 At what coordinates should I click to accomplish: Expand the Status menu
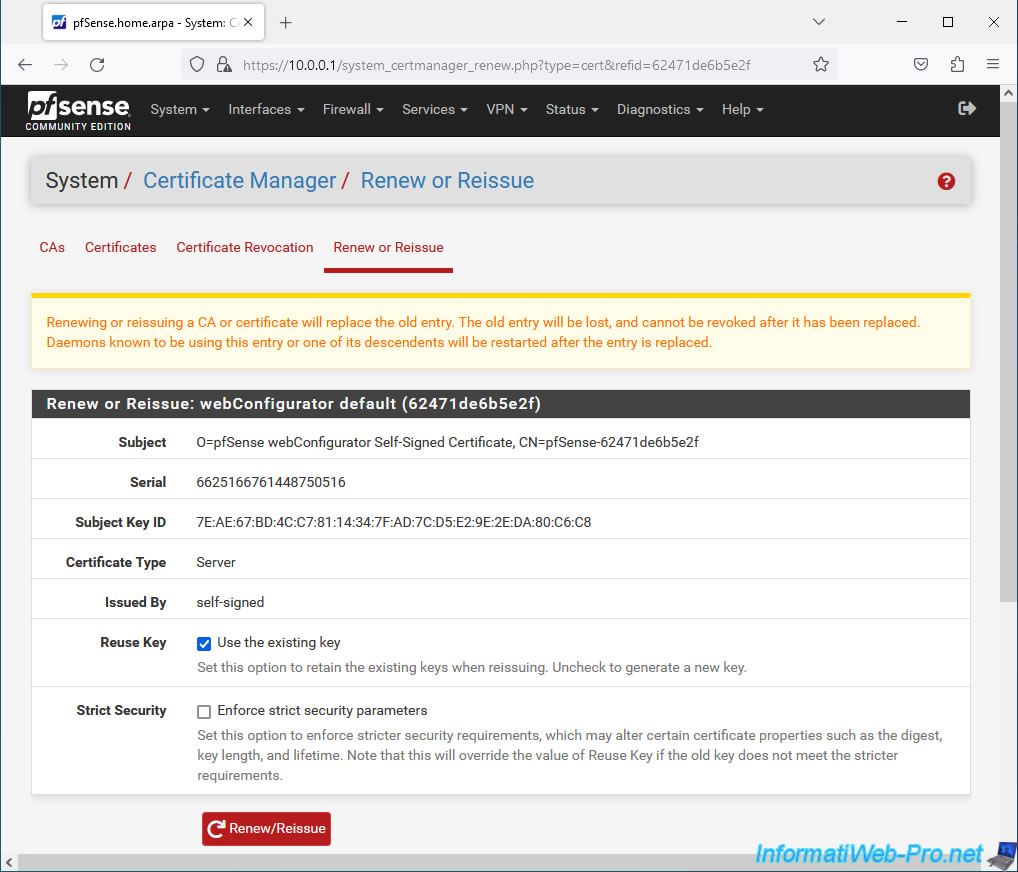pos(572,109)
